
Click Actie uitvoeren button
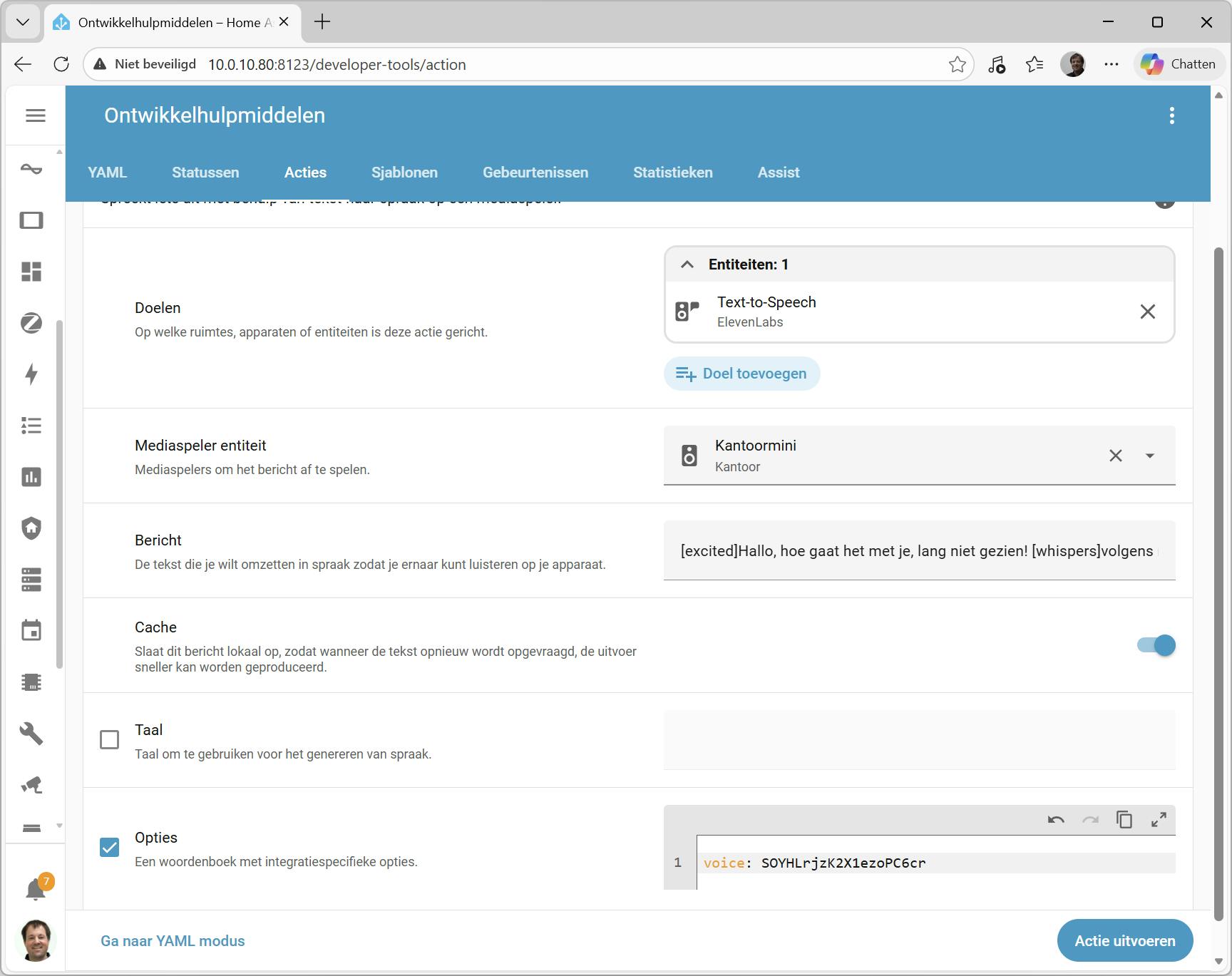coord(1125,941)
